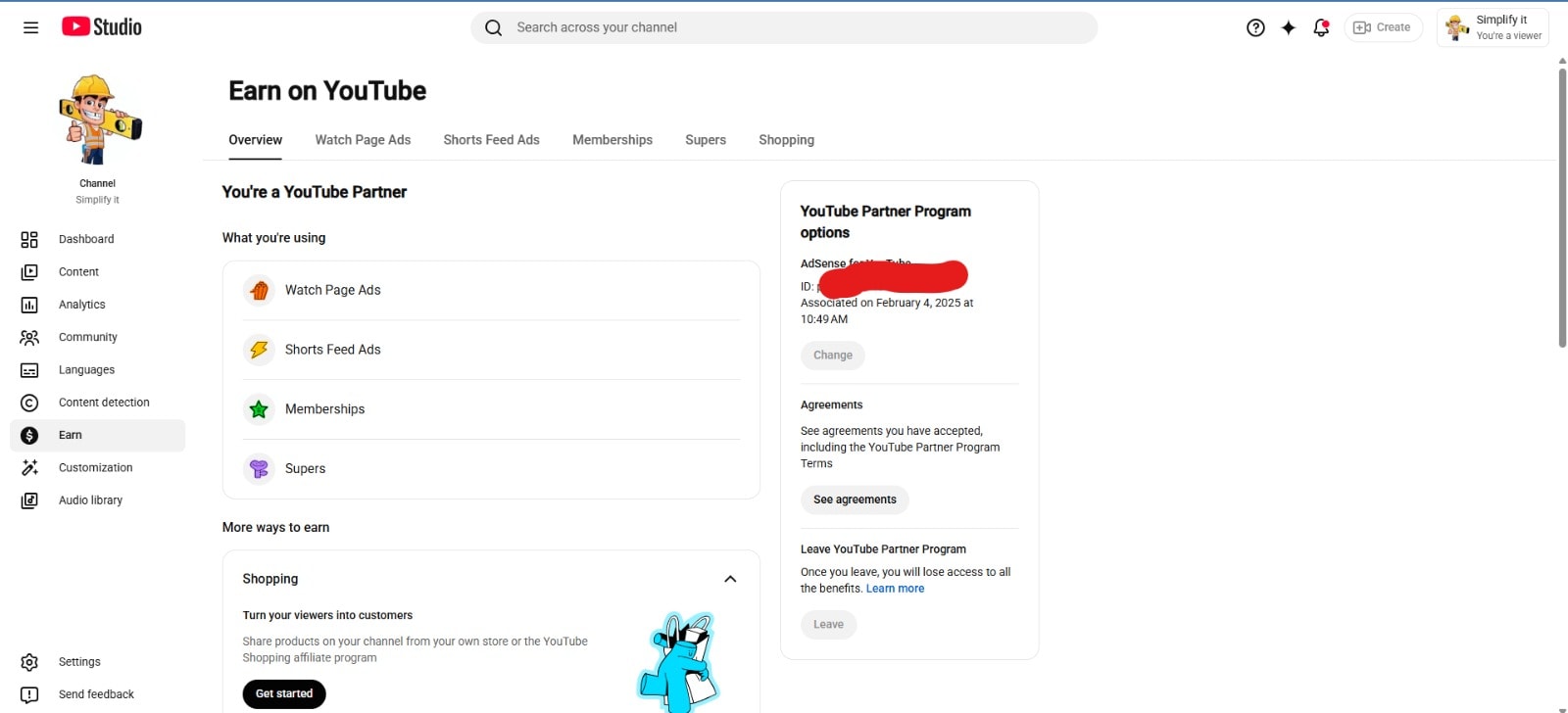Image resolution: width=1568 pixels, height=713 pixels.
Task: Click the Memberships star icon
Action: tap(259, 409)
